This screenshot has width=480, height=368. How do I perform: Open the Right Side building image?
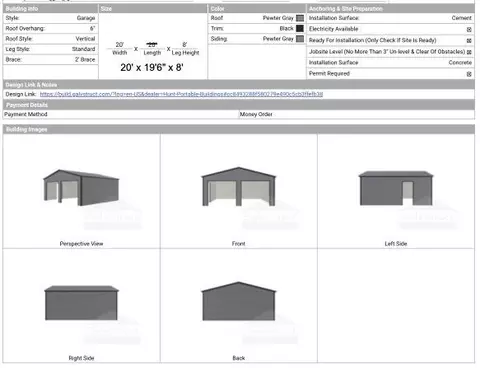[81, 303]
